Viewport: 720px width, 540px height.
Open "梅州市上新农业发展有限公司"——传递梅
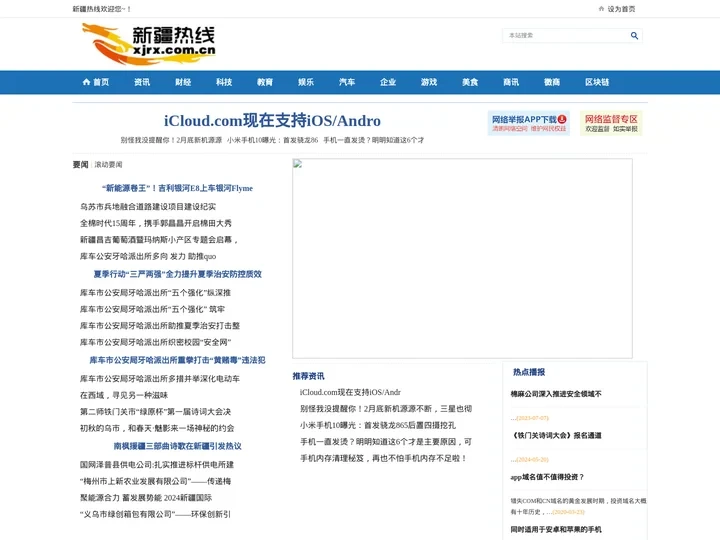pos(155,481)
